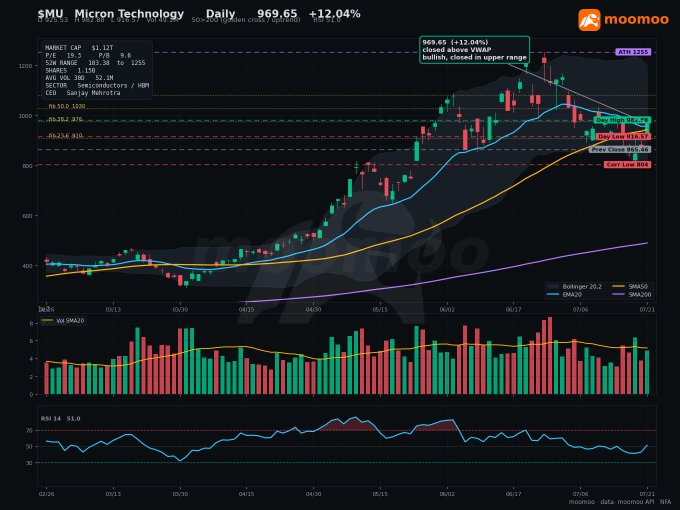The image size is (680, 510).
Task: Click the Bollinger 20,2 legend entry
Action: tap(575, 287)
